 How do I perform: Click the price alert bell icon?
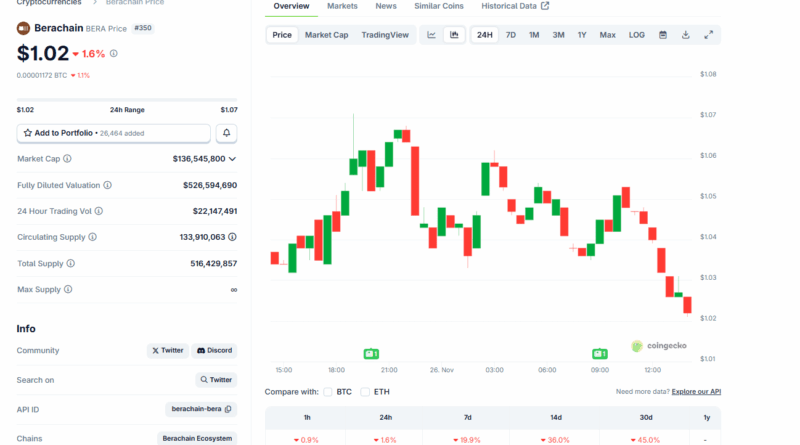point(227,133)
